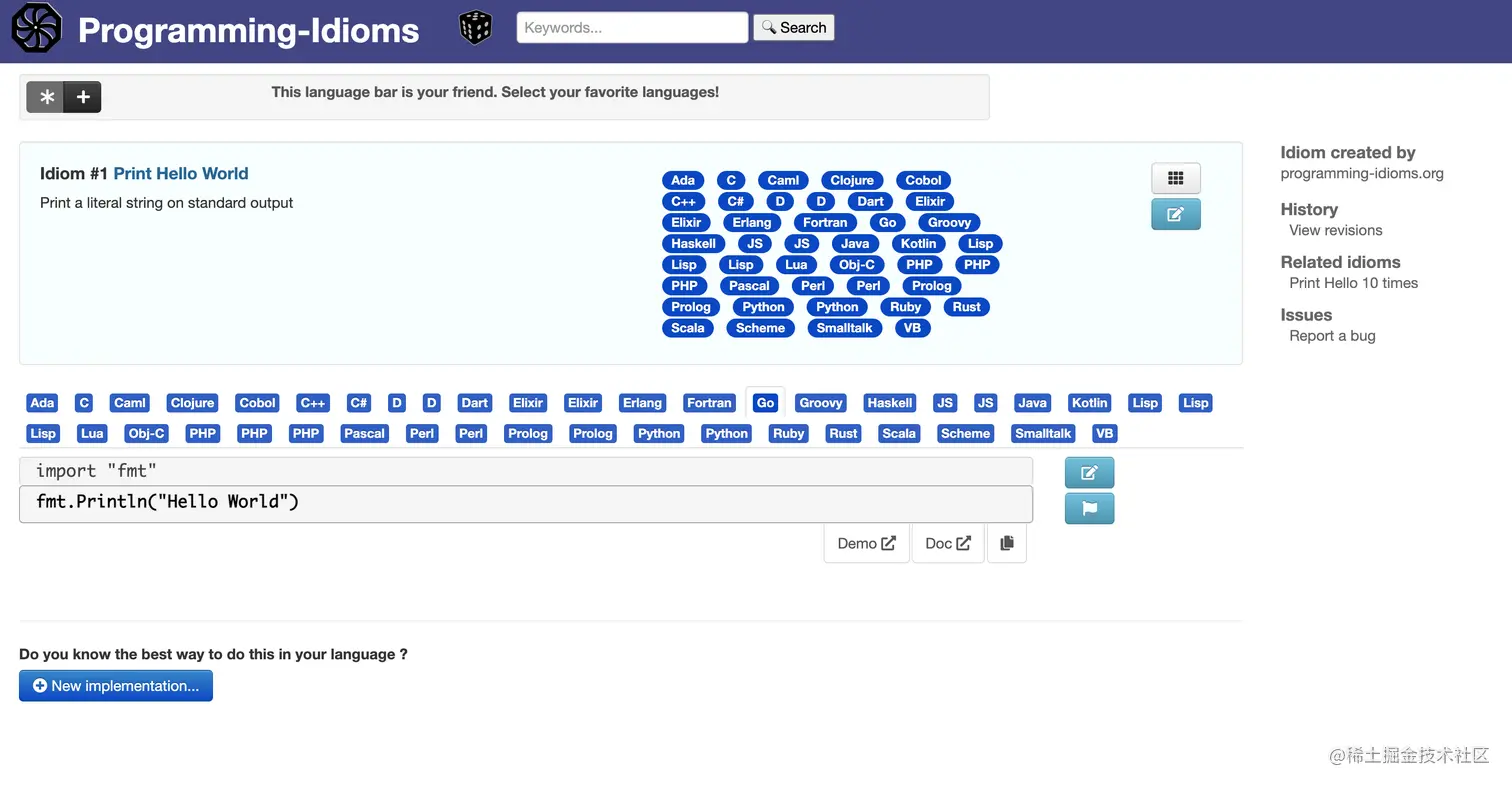Image resolution: width=1512 pixels, height=788 pixels.
Task: Click Report a bug
Action: [x=1331, y=336]
